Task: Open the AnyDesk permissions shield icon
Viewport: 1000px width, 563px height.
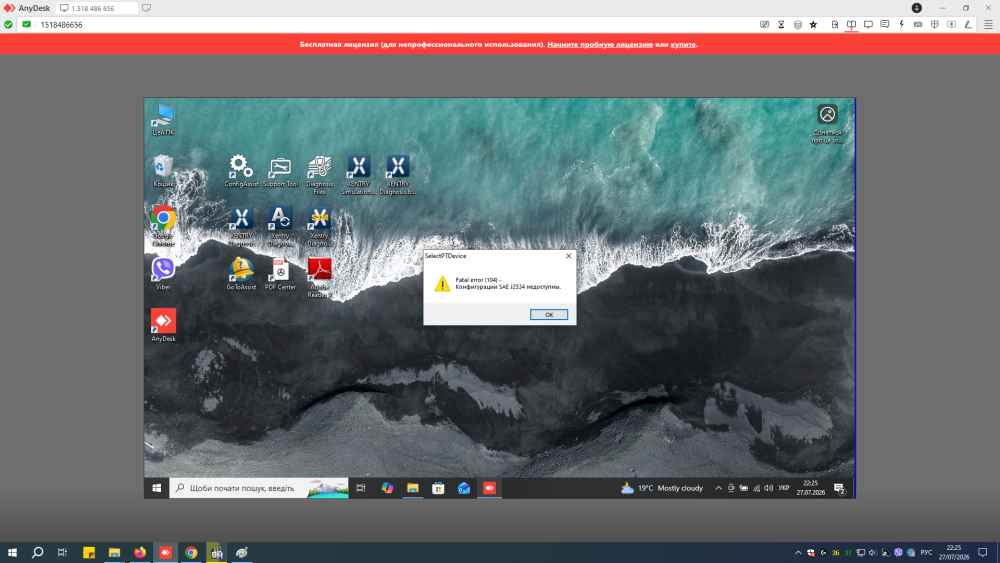Action: click(934, 24)
